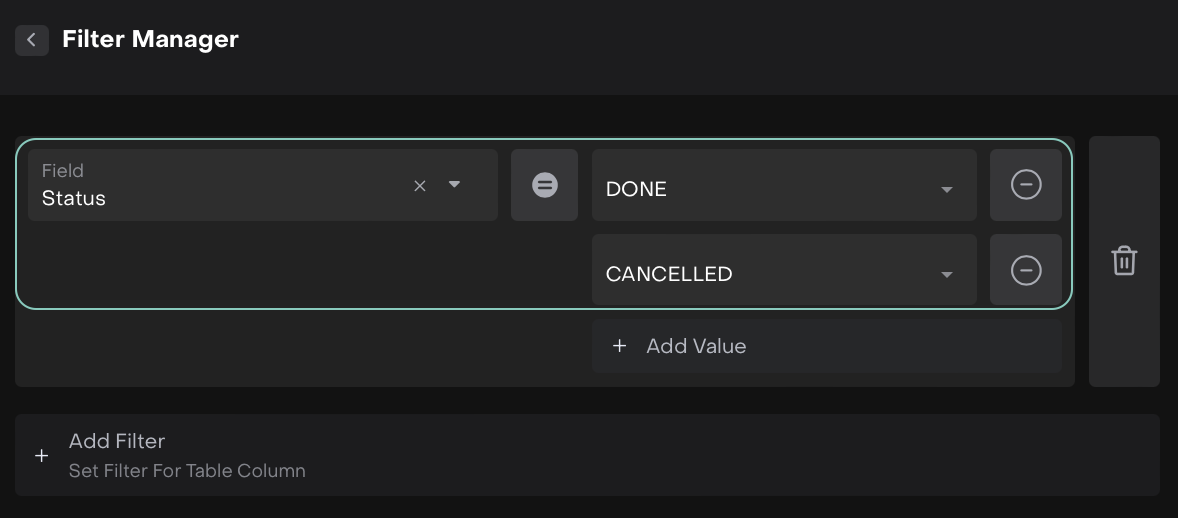This screenshot has width=1178, height=518.
Task: Clear the Status field with the X icon
Action: point(420,185)
